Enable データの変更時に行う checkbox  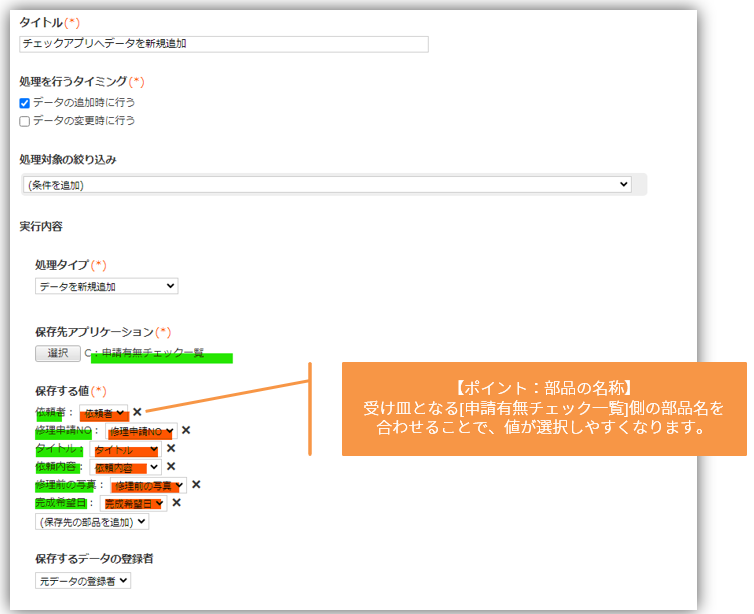point(25,121)
